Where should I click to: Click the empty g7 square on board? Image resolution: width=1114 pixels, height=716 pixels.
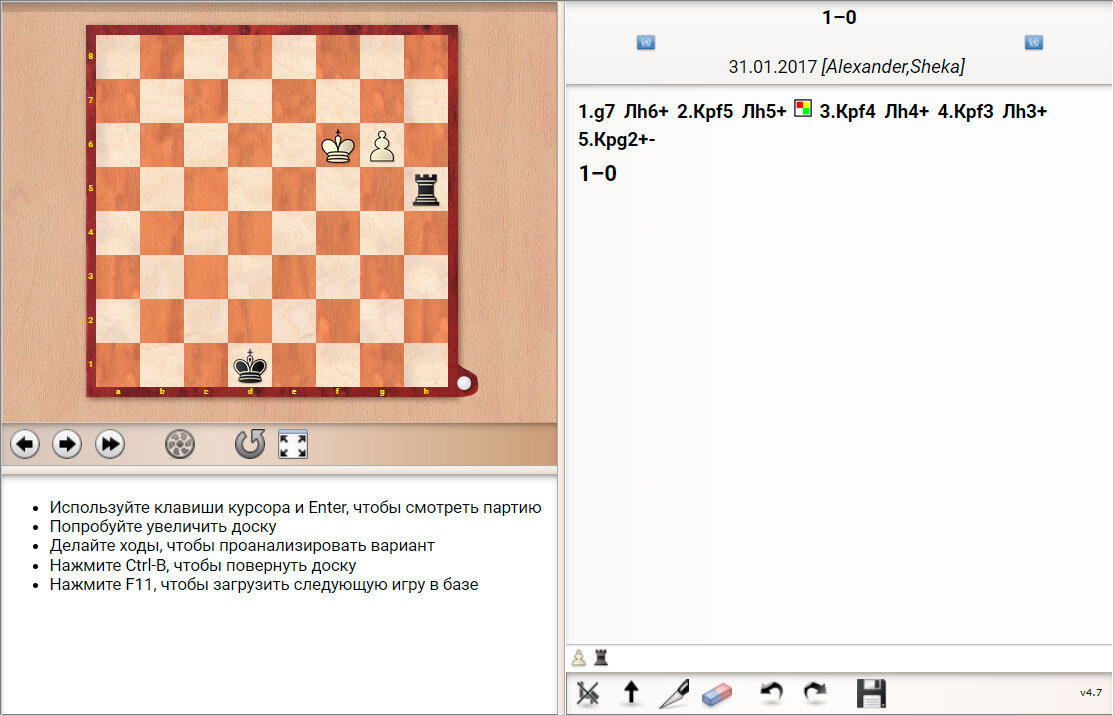pos(382,101)
